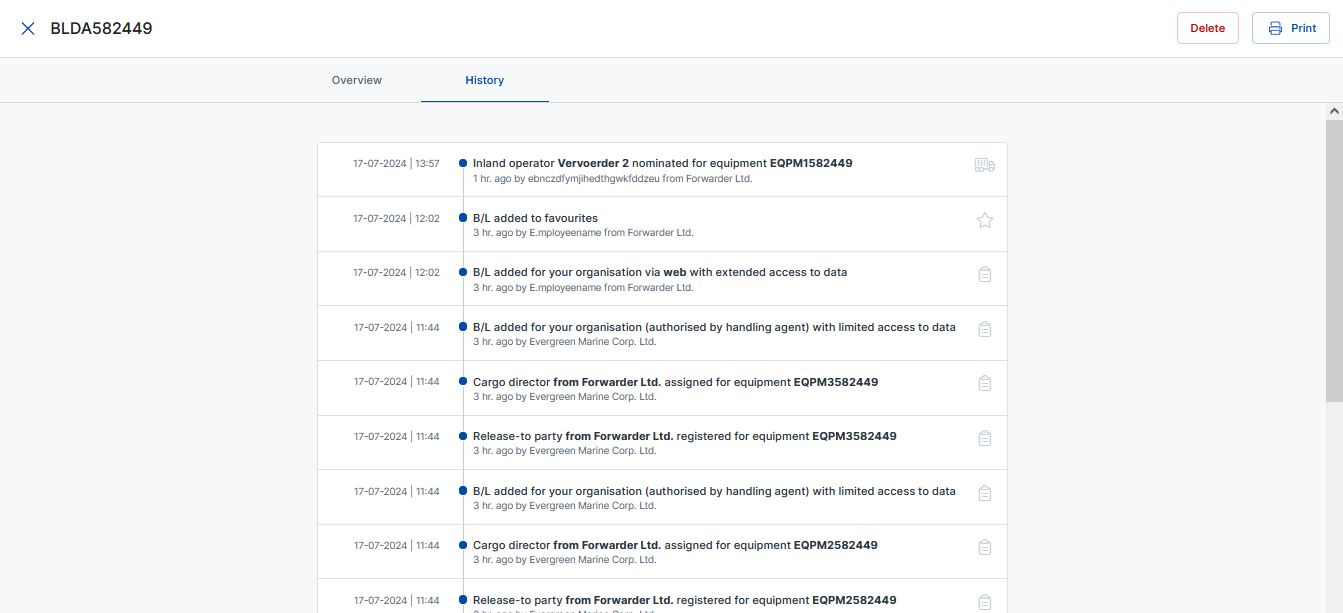Click the clipboard icon beside release-to party EQPM3582449

[x=984, y=438]
